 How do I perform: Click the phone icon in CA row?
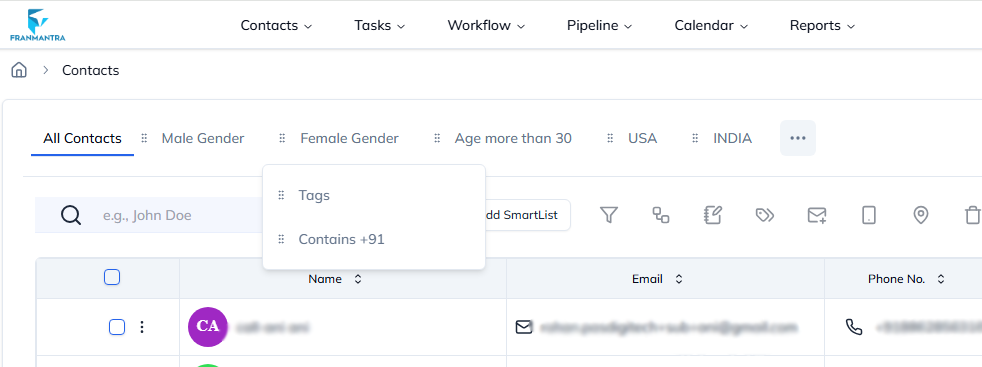pyautogui.click(x=854, y=327)
